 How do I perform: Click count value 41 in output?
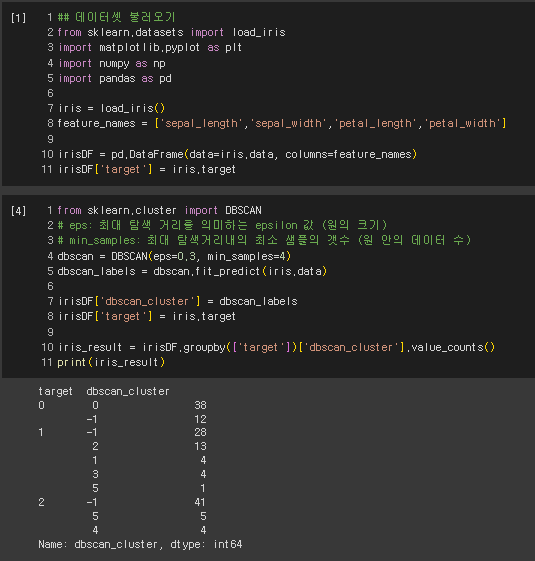click(x=200, y=502)
